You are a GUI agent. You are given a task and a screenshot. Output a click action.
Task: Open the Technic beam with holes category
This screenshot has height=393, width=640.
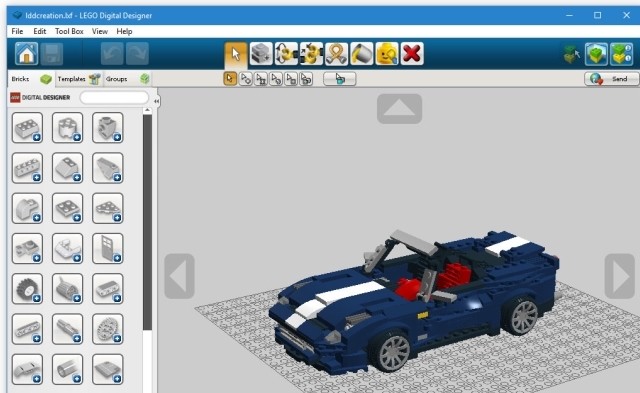108,289
